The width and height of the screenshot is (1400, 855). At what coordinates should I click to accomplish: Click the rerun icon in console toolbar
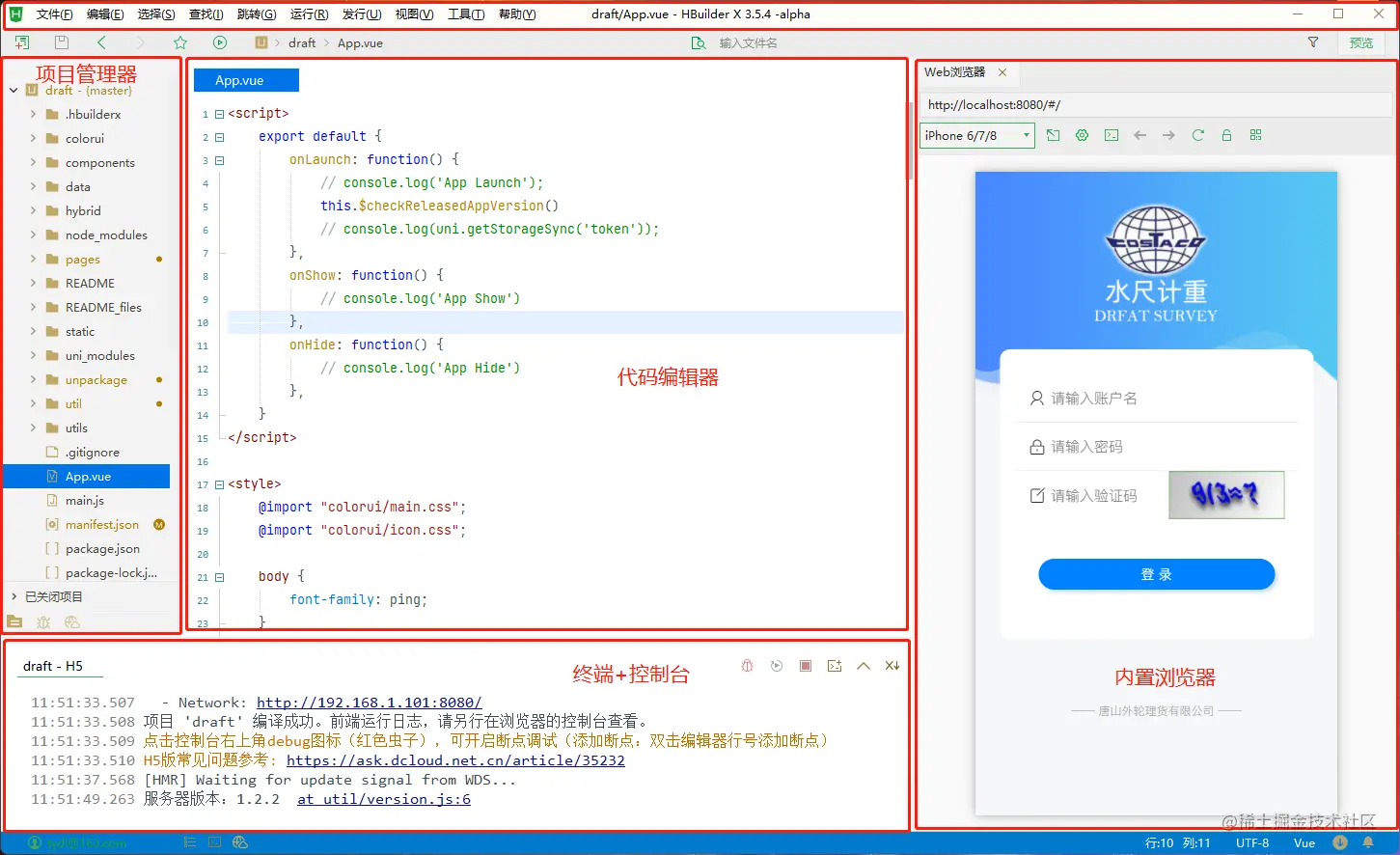[x=777, y=666]
